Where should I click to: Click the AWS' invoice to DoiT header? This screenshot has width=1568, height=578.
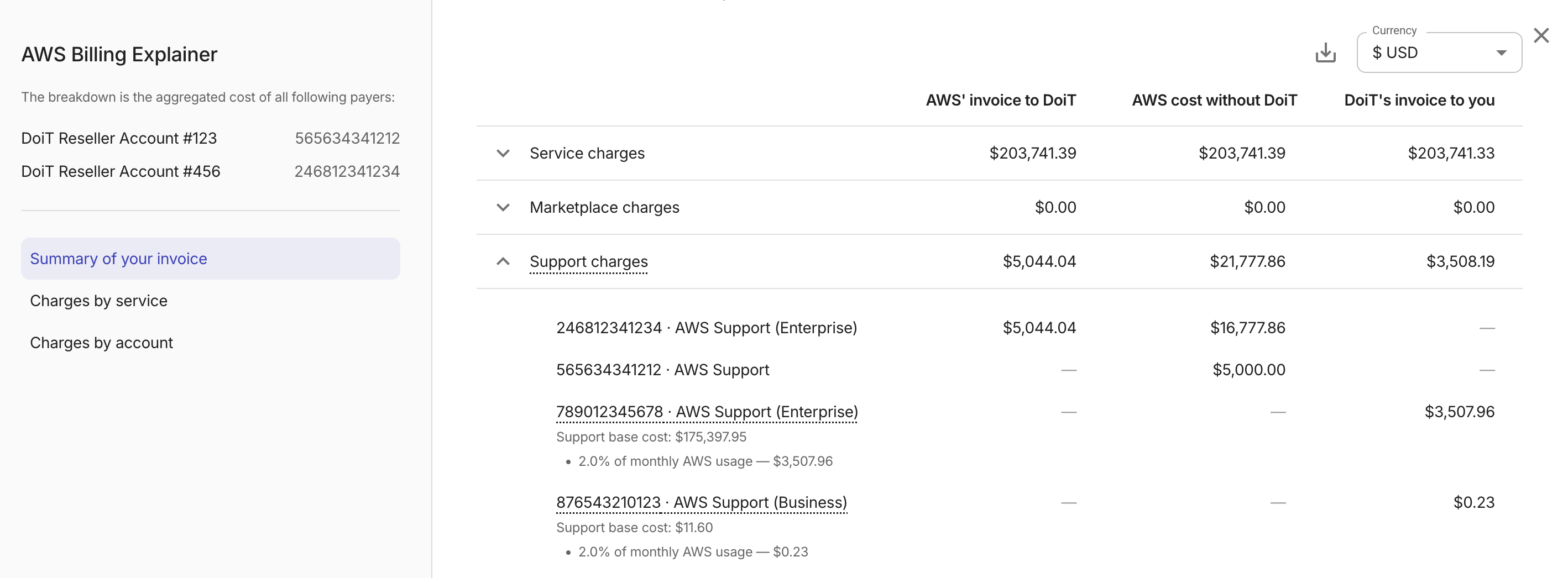pos(1001,101)
